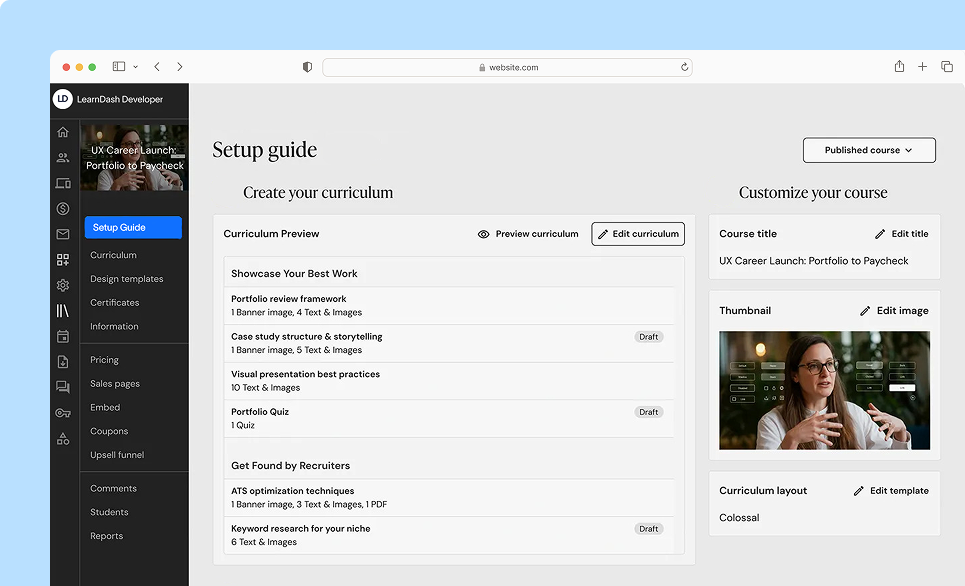Image resolution: width=965 pixels, height=586 pixels.
Task: Open Design templates menu item
Action: point(126,279)
